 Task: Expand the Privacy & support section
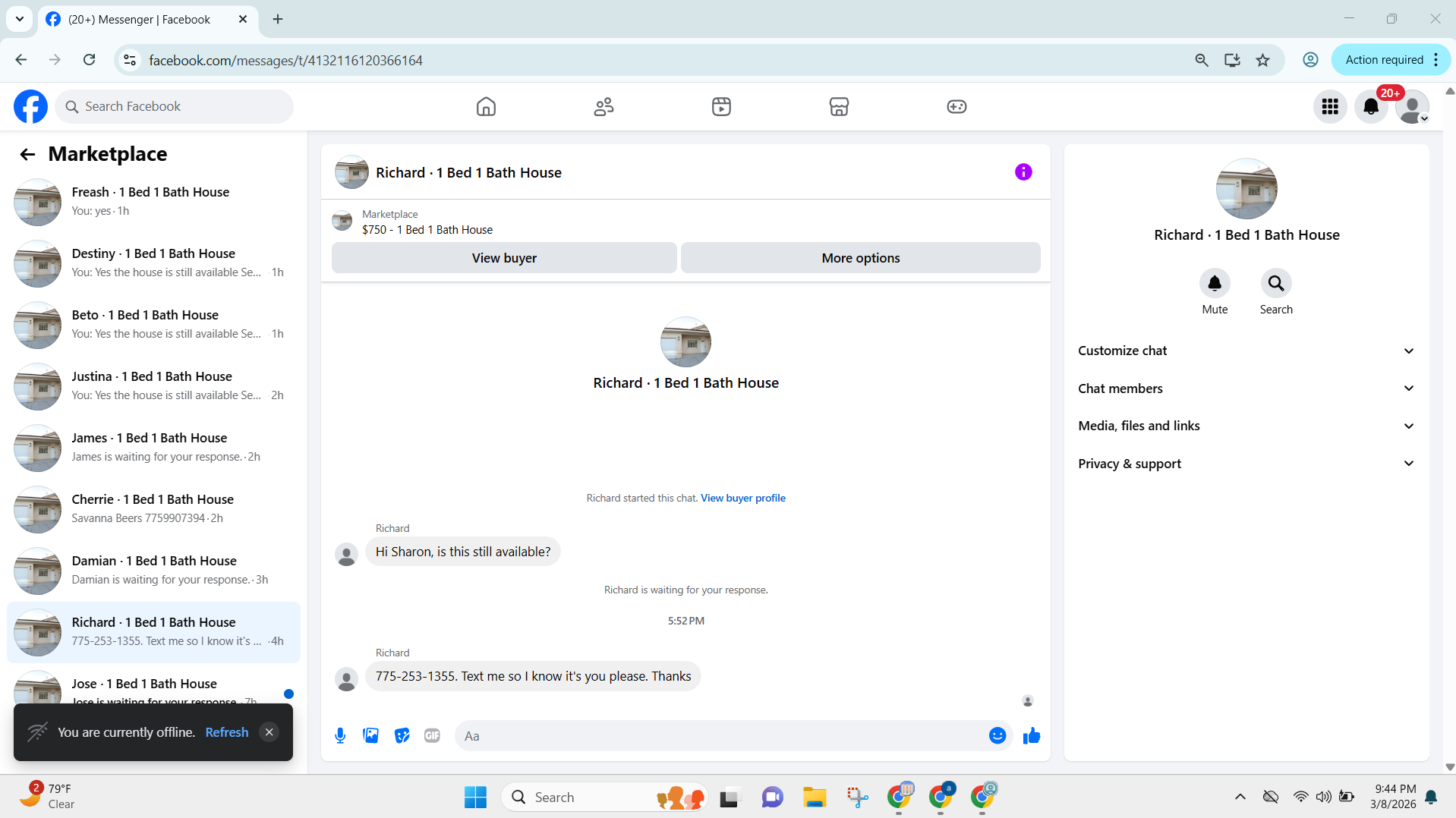pyautogui.click(x=1246, y=464)
